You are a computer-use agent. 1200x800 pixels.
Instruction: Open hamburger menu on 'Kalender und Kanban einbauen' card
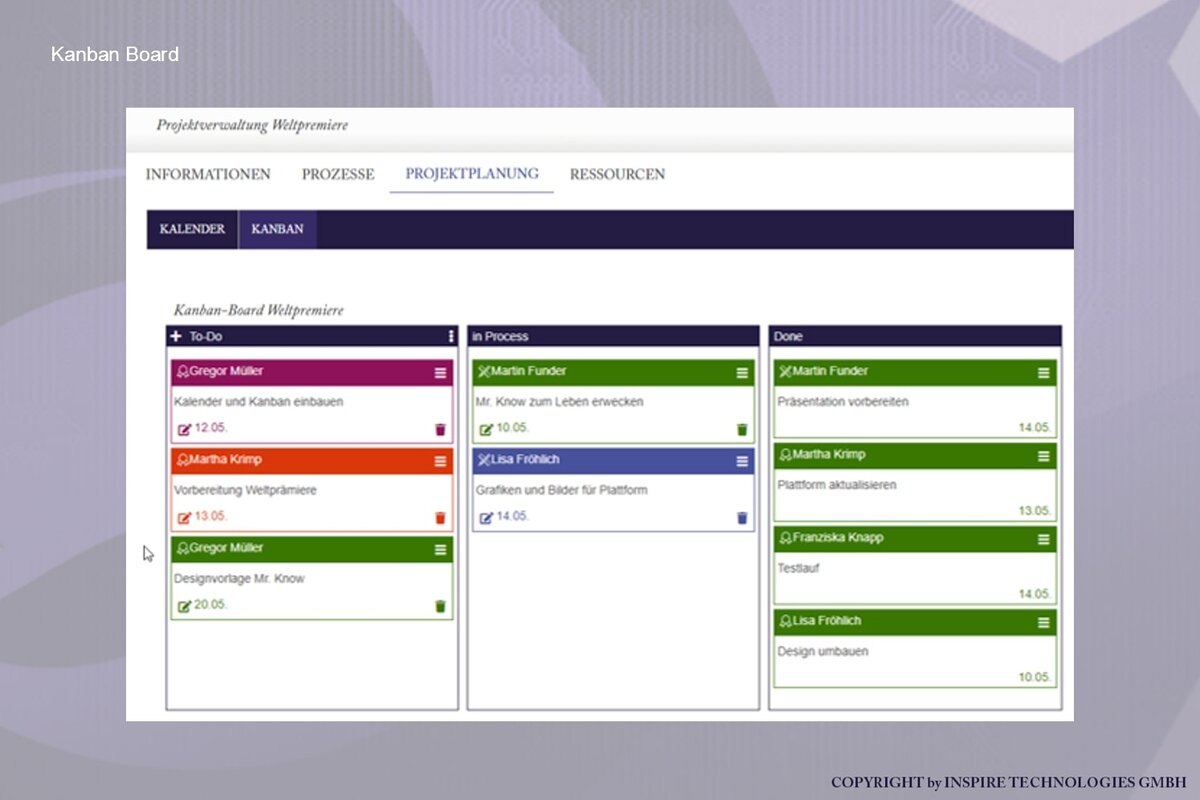[x=440, y=373]
